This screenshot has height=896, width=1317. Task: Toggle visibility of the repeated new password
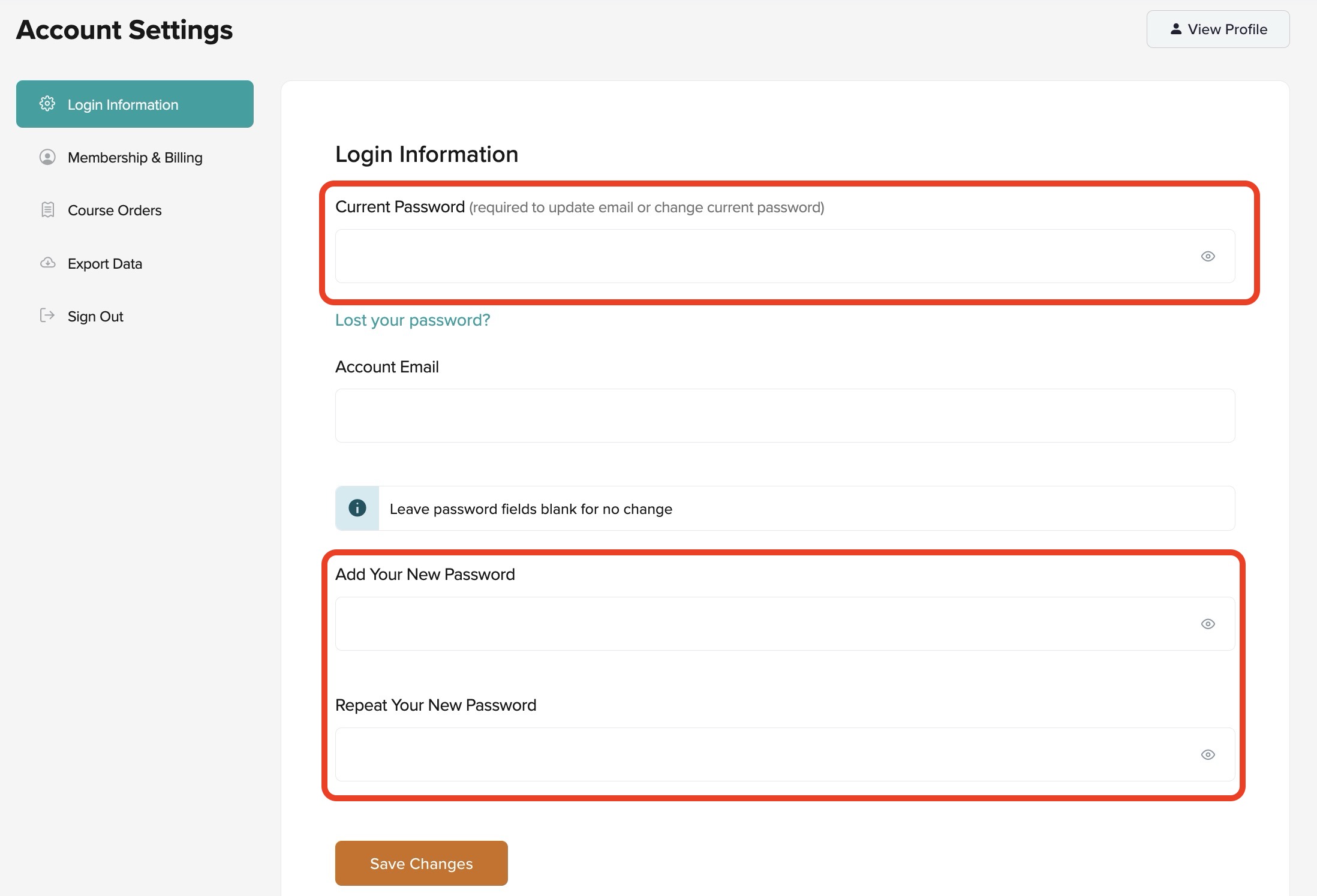[x=1208, y=754]
